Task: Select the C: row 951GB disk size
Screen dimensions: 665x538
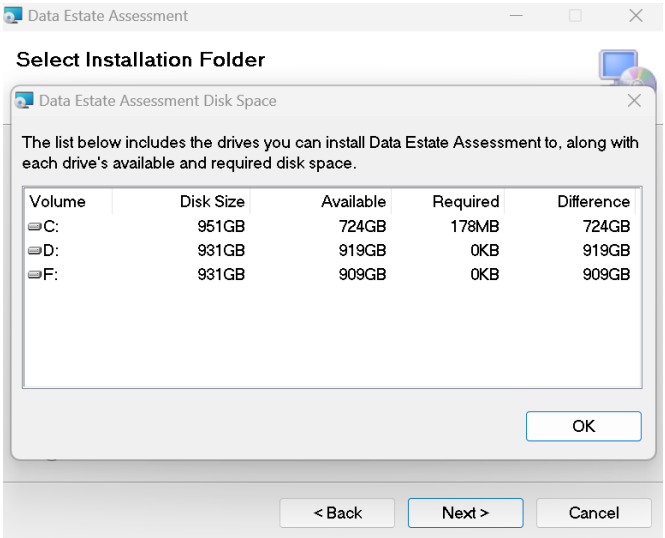Action: [x=221, y=227]
